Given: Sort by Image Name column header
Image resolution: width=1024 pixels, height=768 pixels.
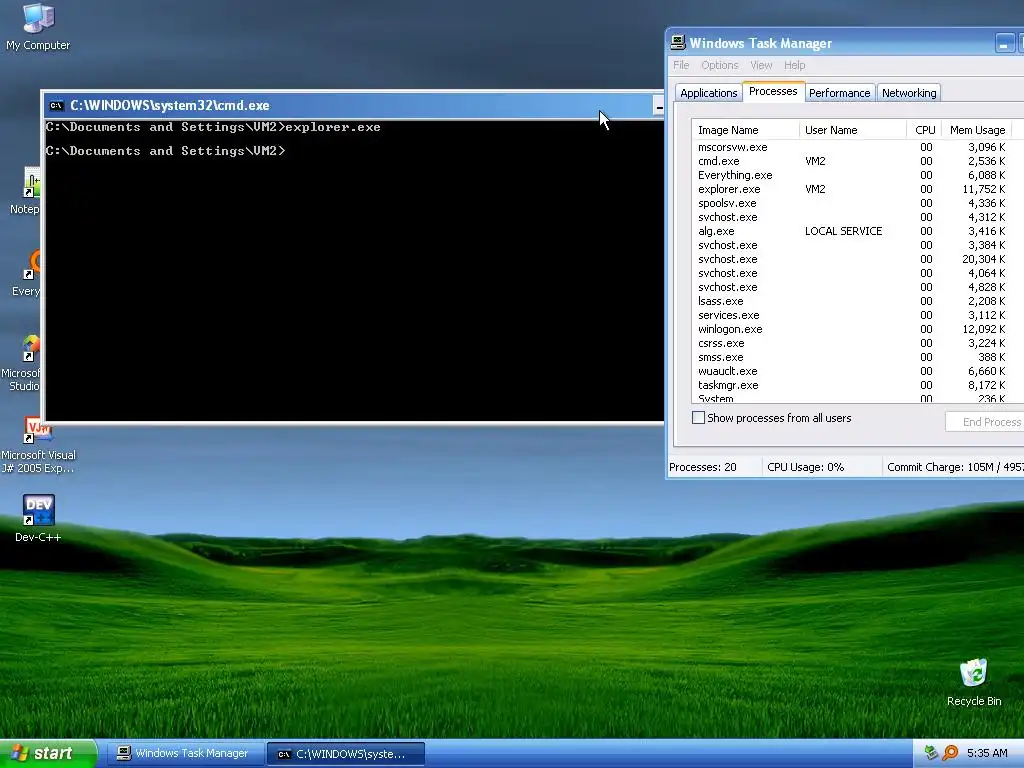Looking at the screenshot, I should [745, 130].
